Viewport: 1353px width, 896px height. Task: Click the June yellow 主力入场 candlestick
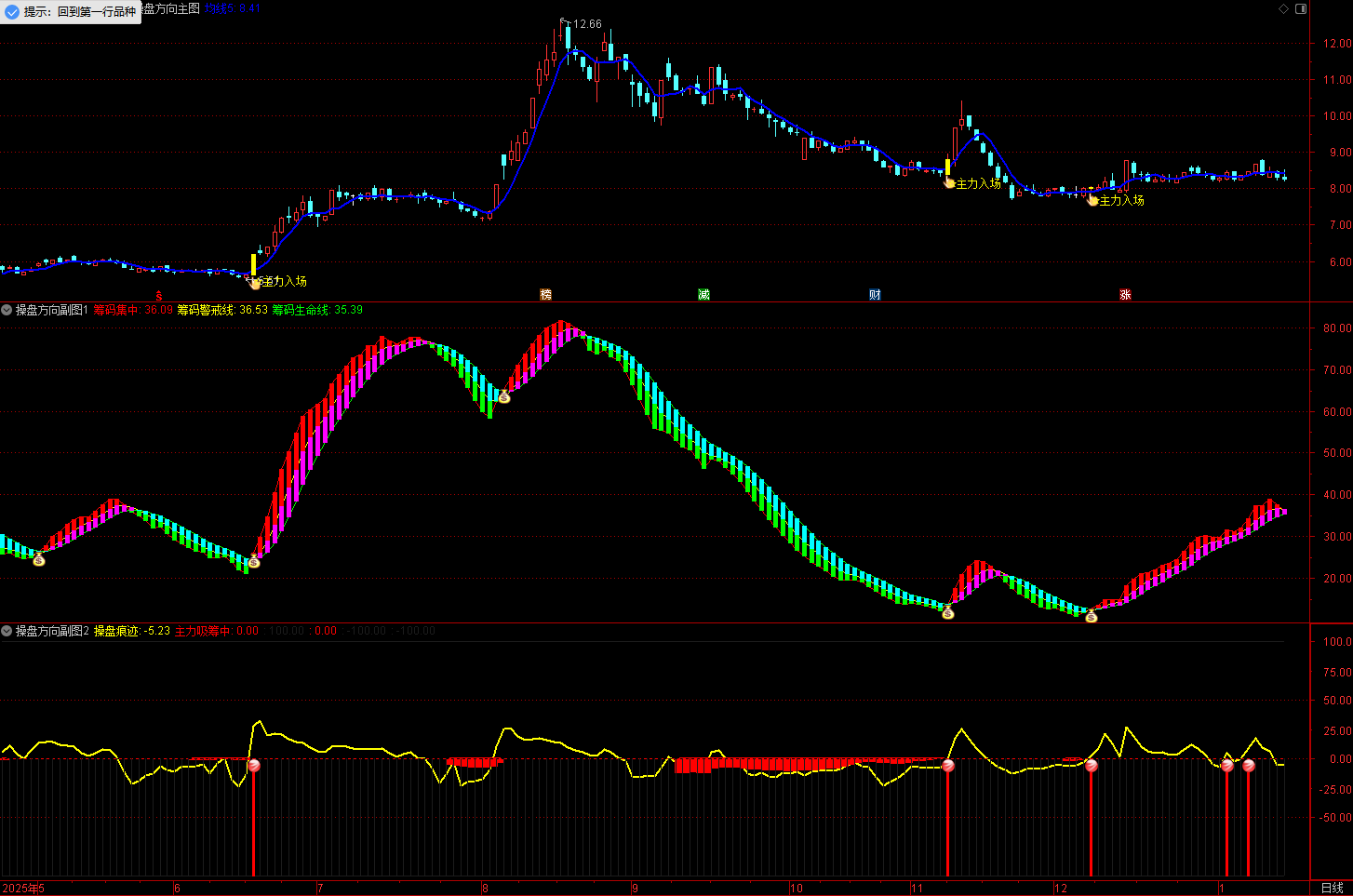click(x=254, y=264)
